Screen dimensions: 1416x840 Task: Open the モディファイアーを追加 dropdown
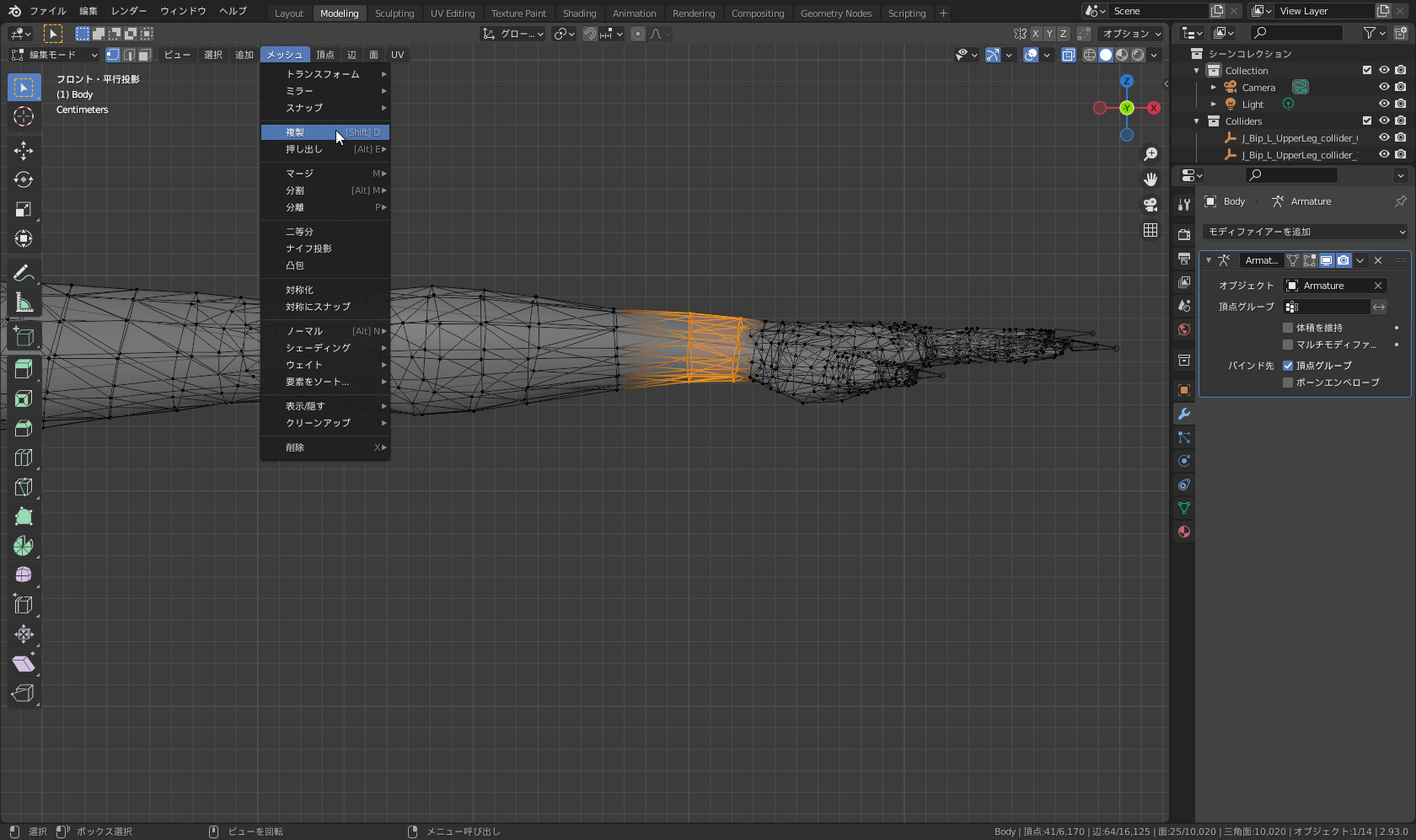1305,232
